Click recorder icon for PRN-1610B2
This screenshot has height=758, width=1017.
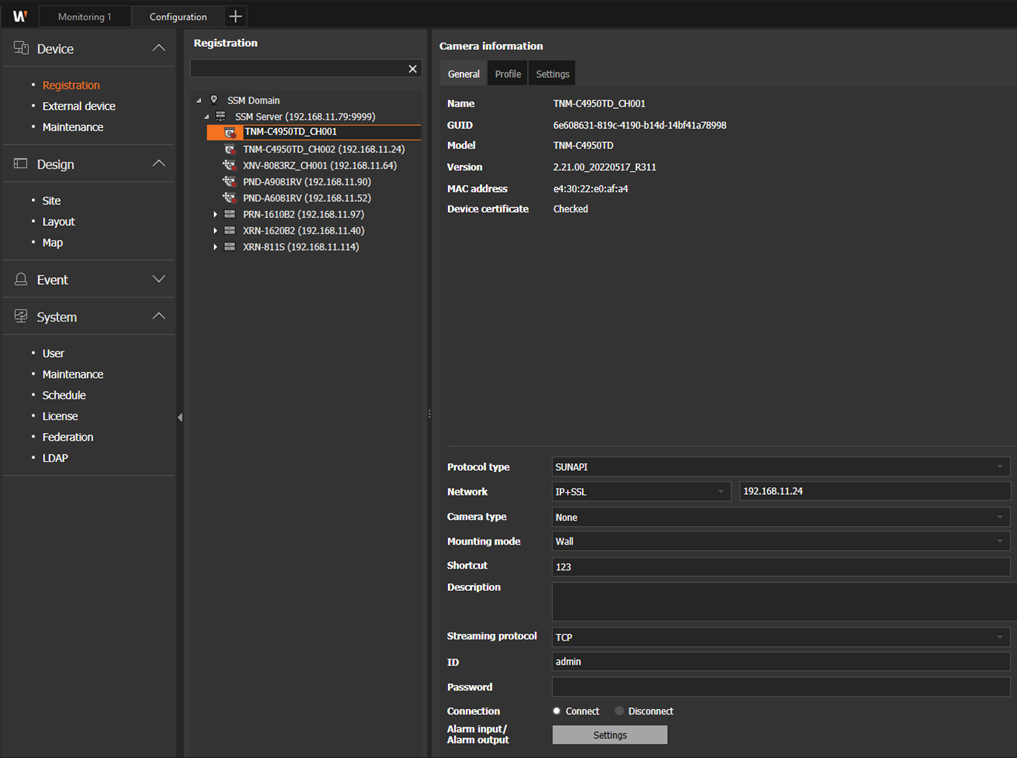click(230, 215)
